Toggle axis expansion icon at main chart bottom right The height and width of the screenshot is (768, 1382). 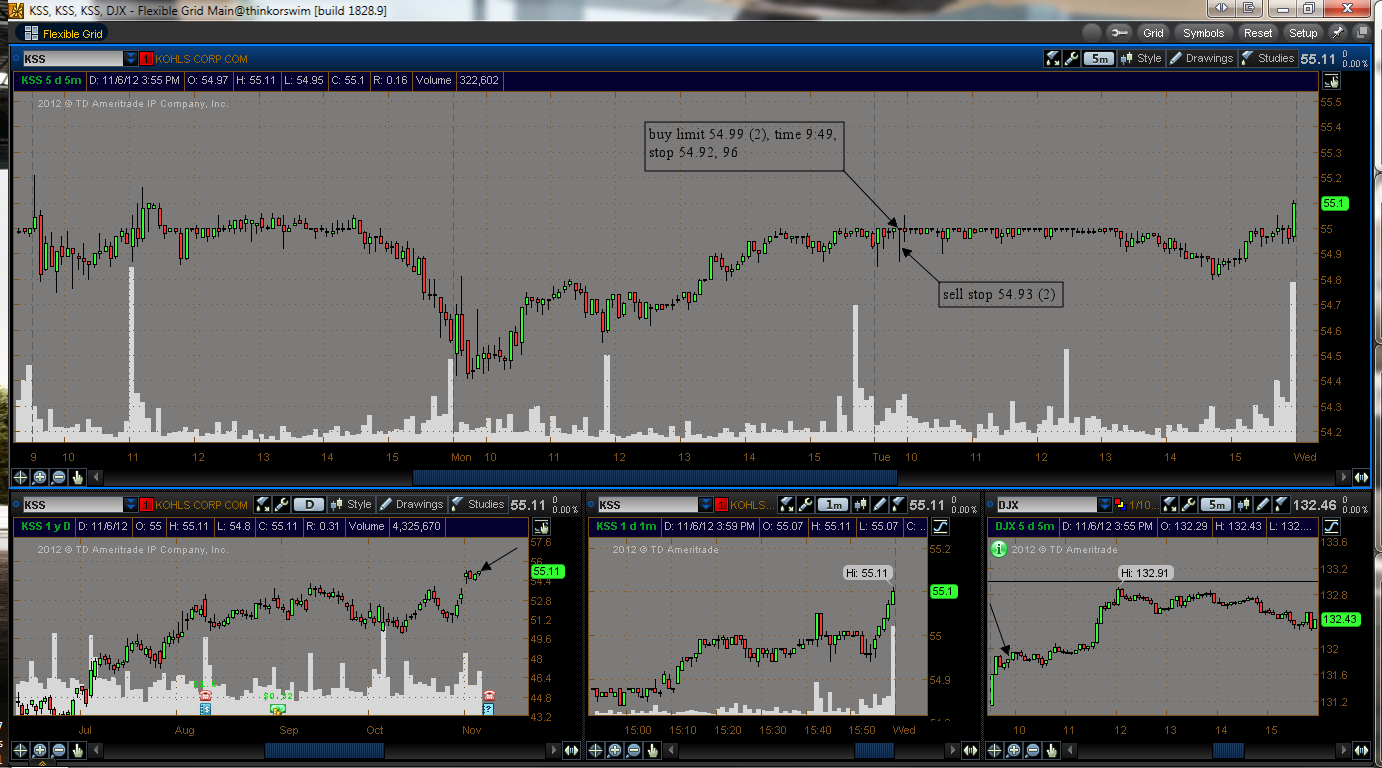[1361, 477]
